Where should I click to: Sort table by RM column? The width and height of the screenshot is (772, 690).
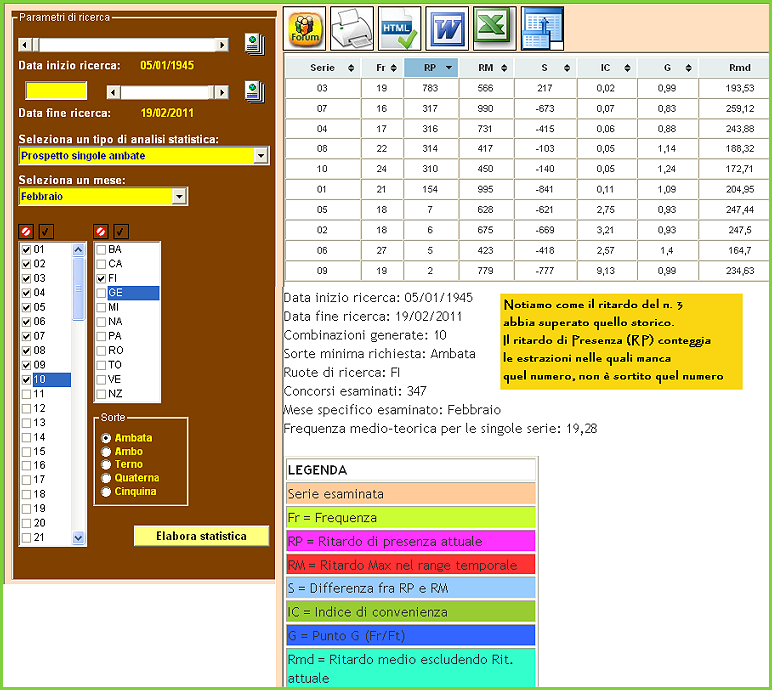coord(486,68)
